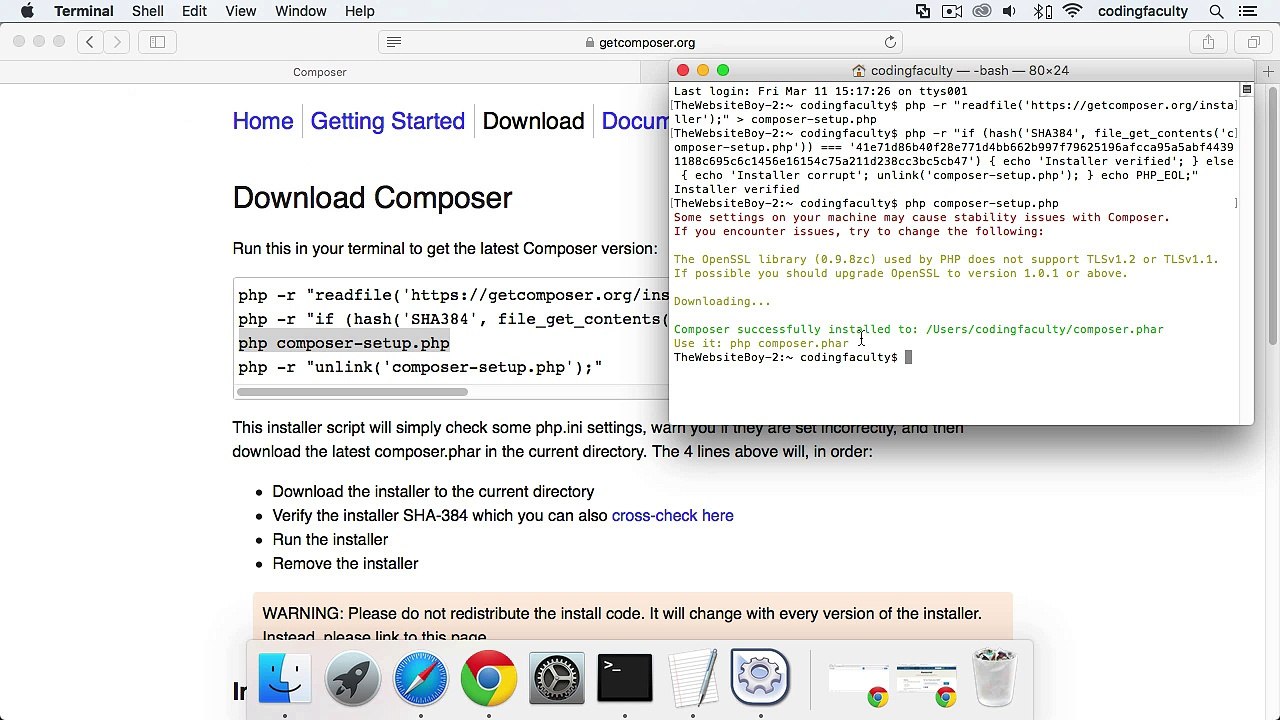
Task: Open the Trash in the Dock
Action: (x=994, y=679)
